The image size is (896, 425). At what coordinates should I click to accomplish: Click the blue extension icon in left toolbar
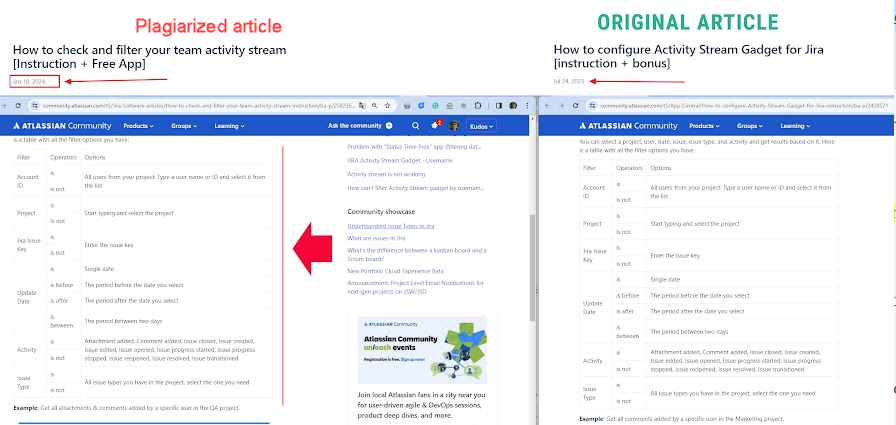coord(421,106)
